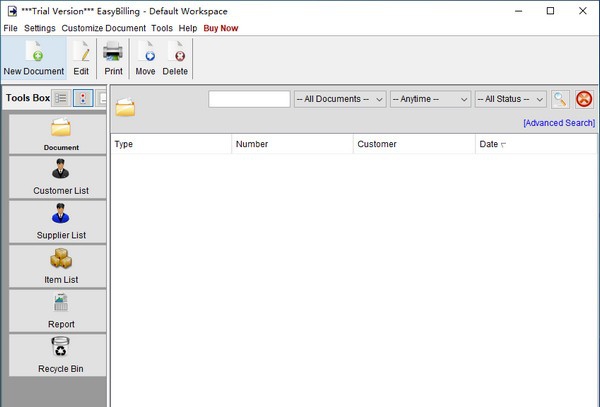The height and width of the screenshot is (407, 600).
Task: Click folder icon beside search field
Action: click(x=126, y=107)
